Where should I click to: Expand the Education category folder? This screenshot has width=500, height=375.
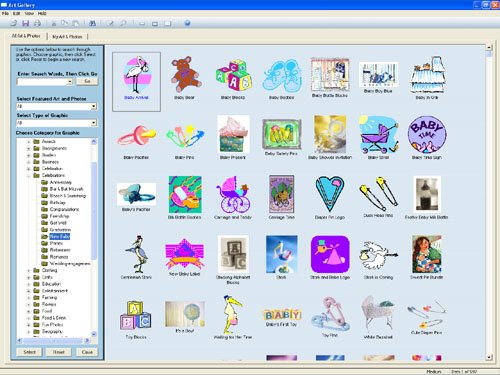tap(29, 284)
